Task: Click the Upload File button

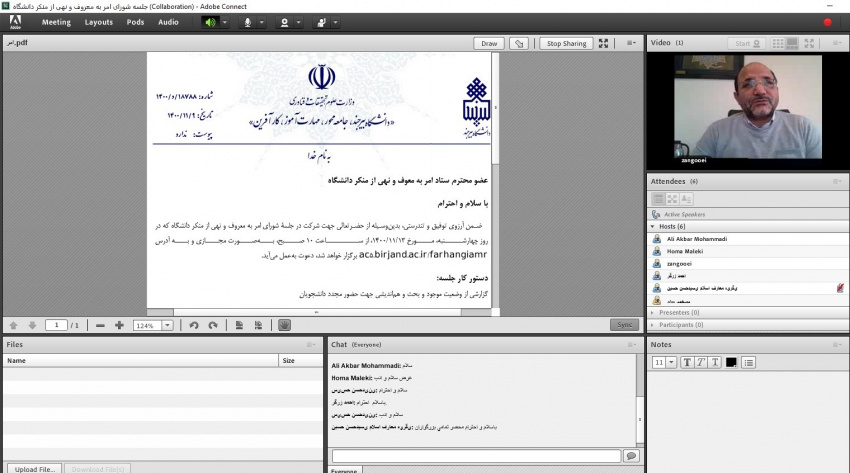Action: coord(35,469)
